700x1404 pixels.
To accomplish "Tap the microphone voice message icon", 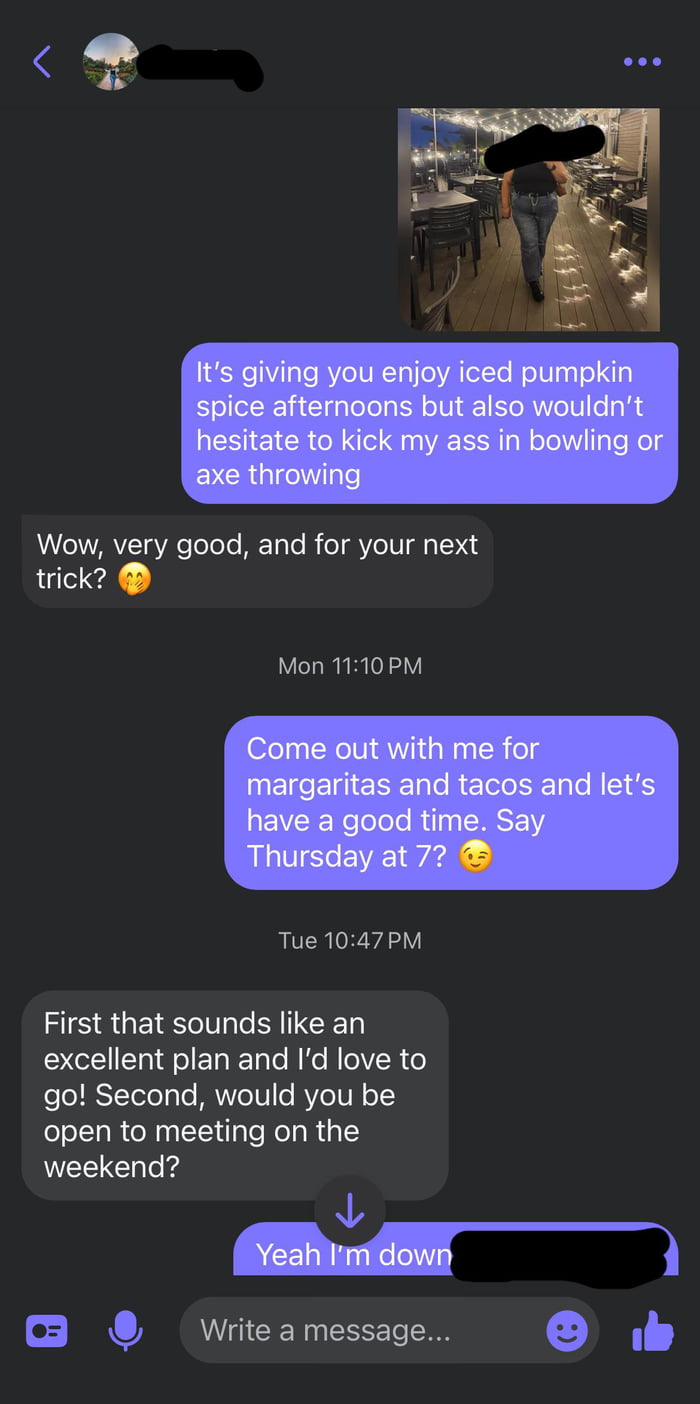I will click(x=125, y=1331).
